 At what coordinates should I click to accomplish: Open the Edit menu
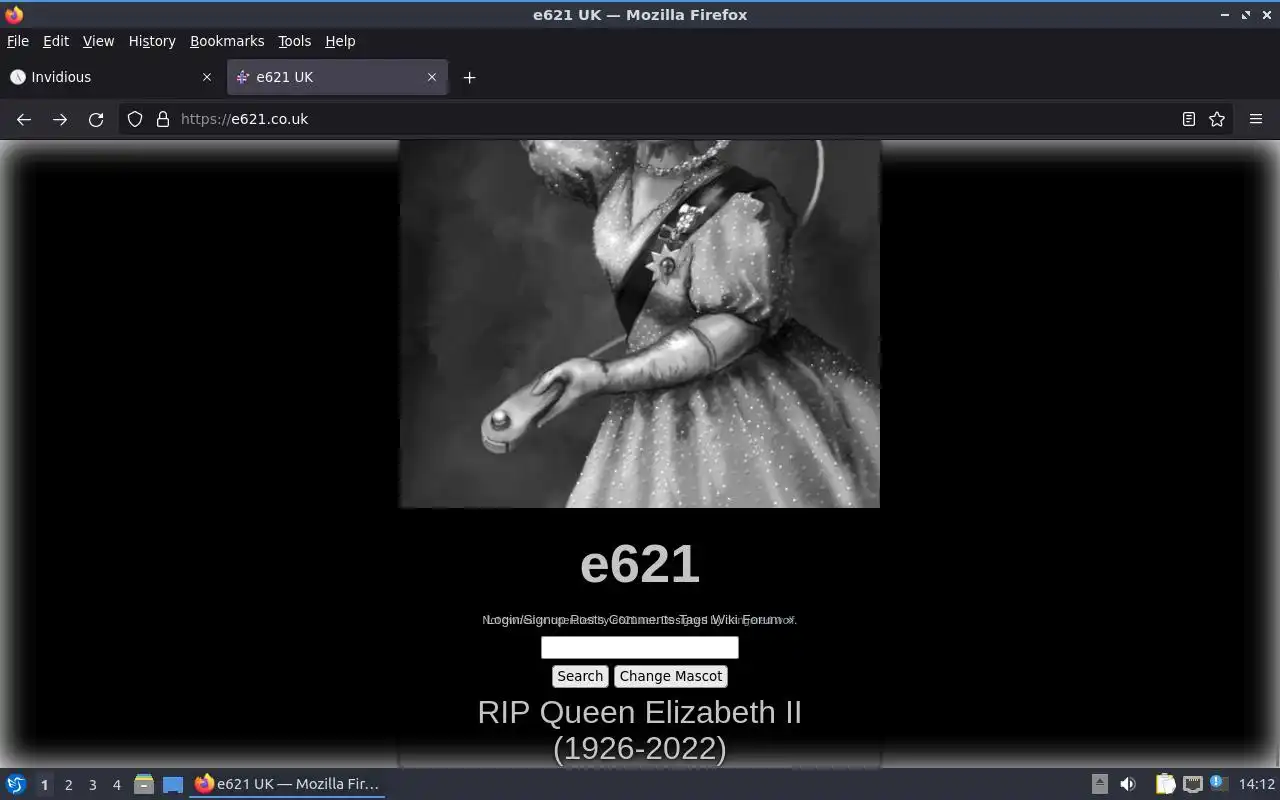tap(56, 41)
